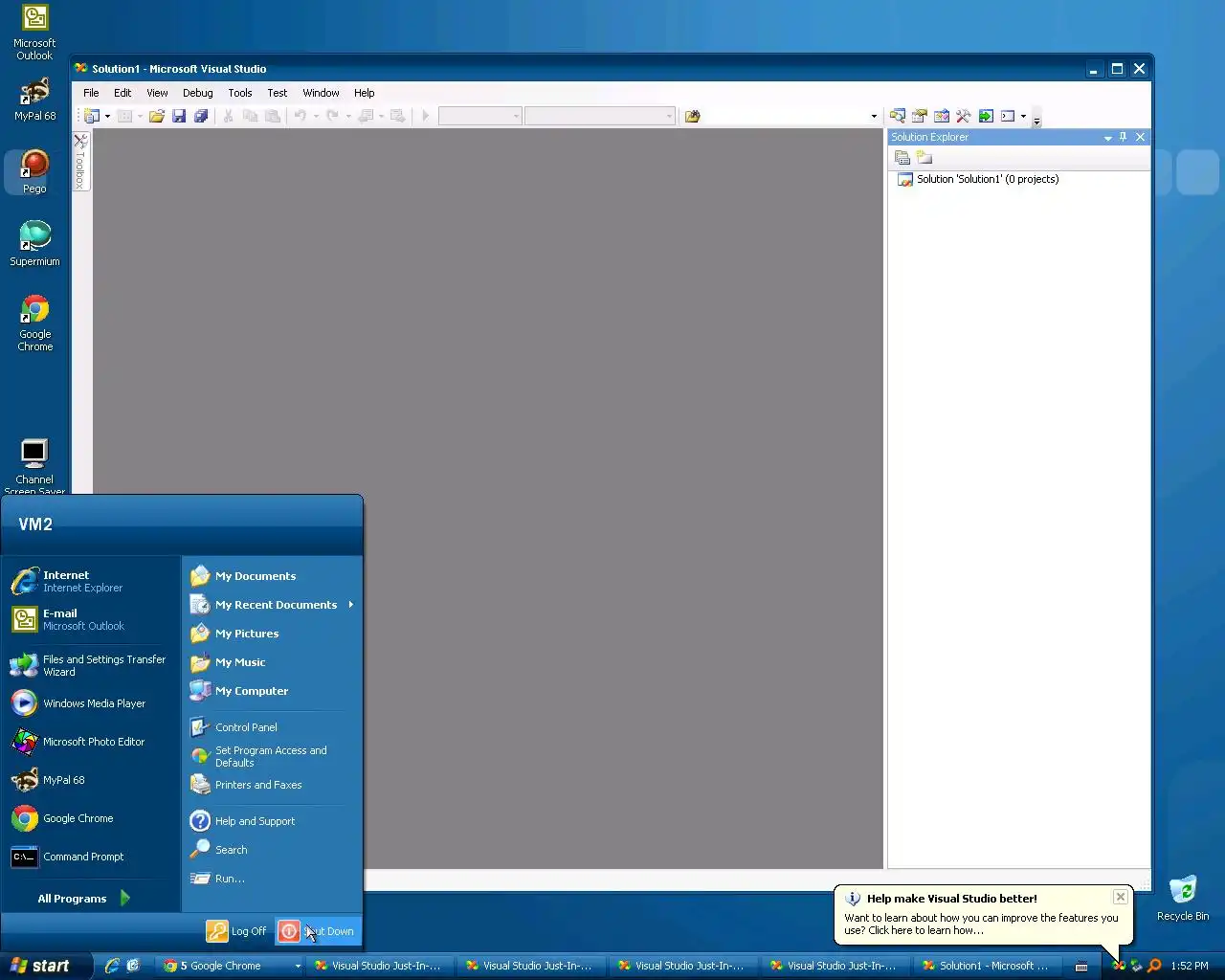Click the Save floppy disk icon
1225x980 pixels.
tap(179, 116)
